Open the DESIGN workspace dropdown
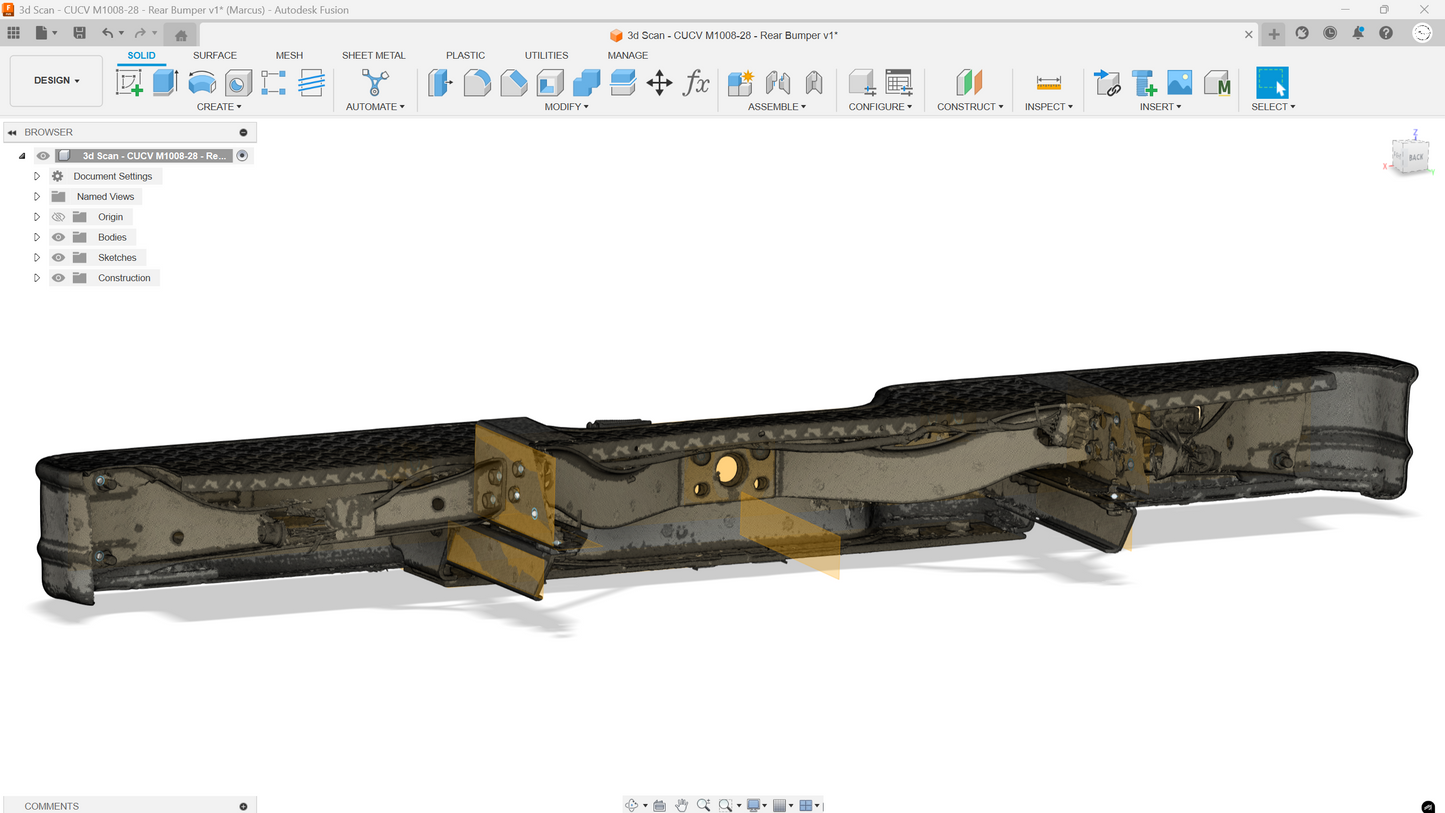Viewport: 1445px width, 813px height. point(56,80)
